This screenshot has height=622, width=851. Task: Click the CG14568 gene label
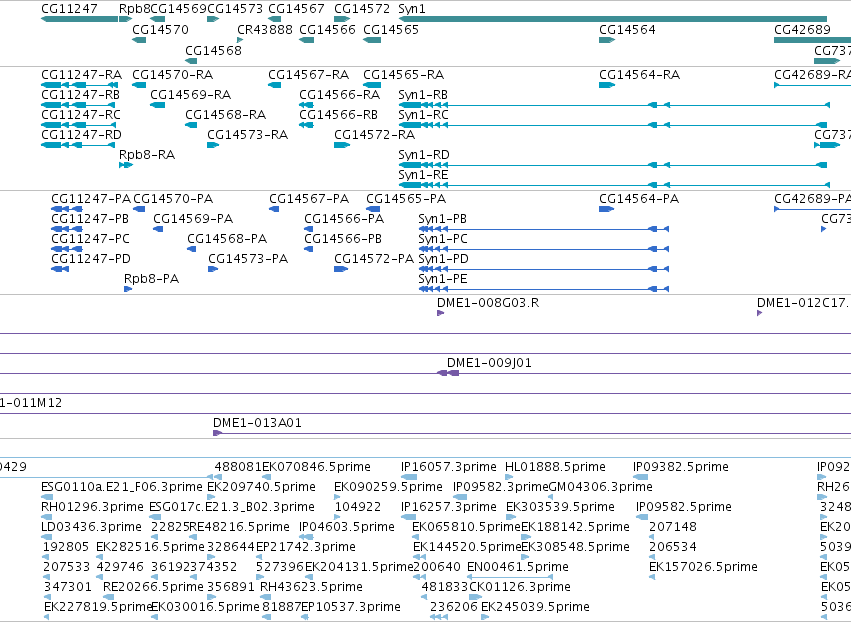tap(213, 51)
